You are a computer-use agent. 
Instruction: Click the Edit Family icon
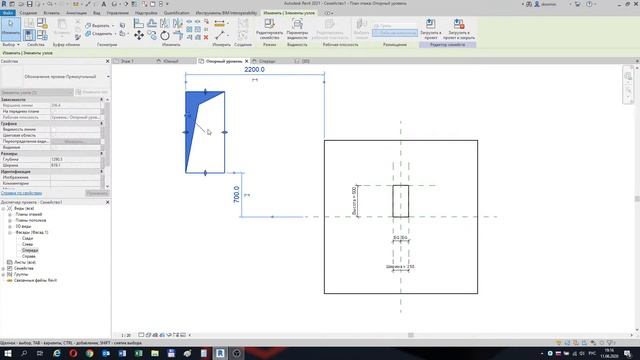click(x=269, y=24)
